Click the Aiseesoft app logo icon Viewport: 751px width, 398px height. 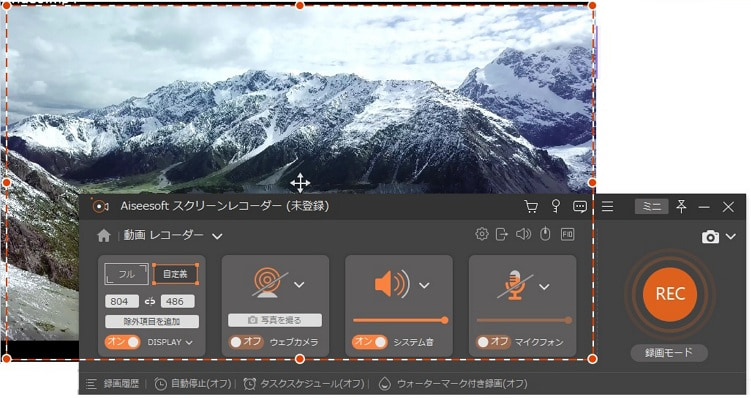pos(100,206)
